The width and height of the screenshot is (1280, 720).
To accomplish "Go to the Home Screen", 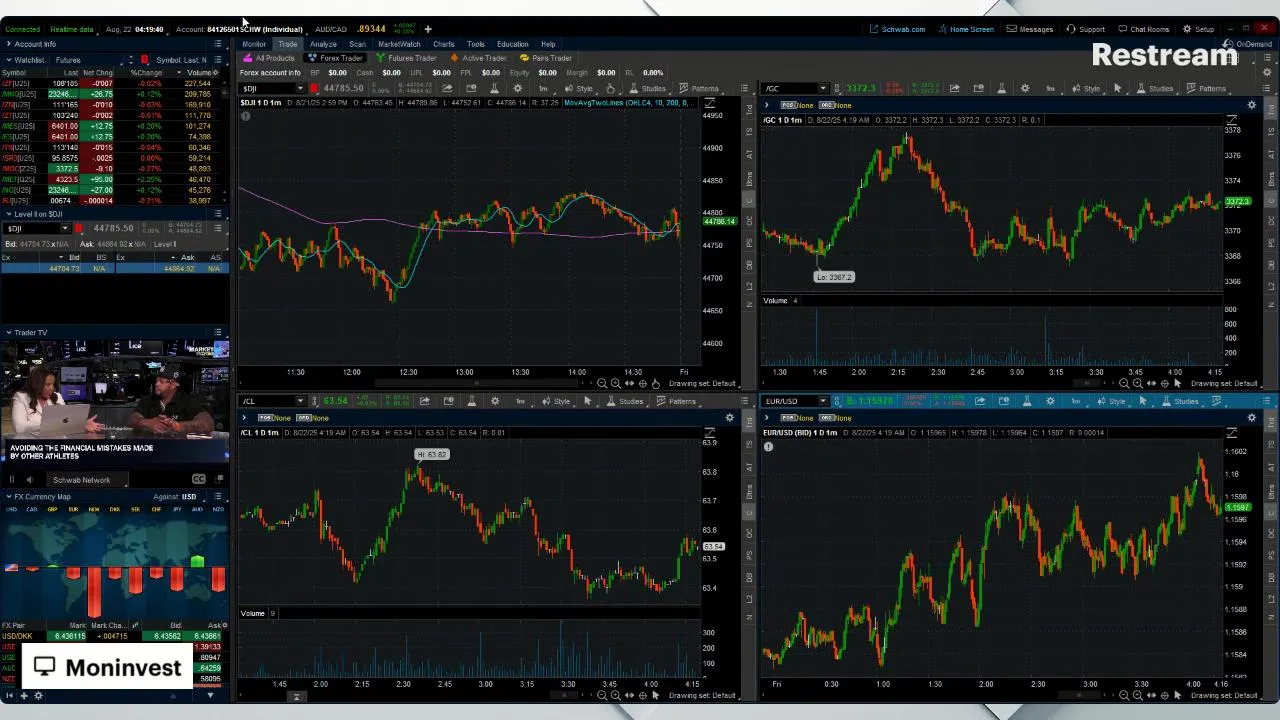I will point(965,29).
